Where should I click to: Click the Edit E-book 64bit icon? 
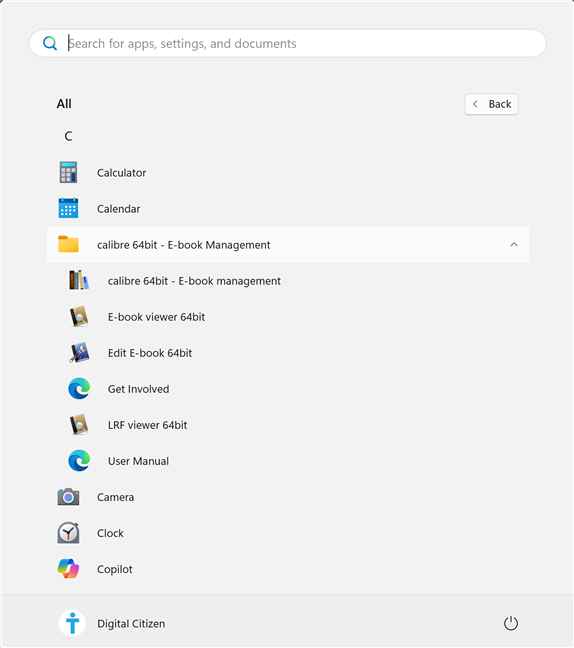click(x=79, y=353)
